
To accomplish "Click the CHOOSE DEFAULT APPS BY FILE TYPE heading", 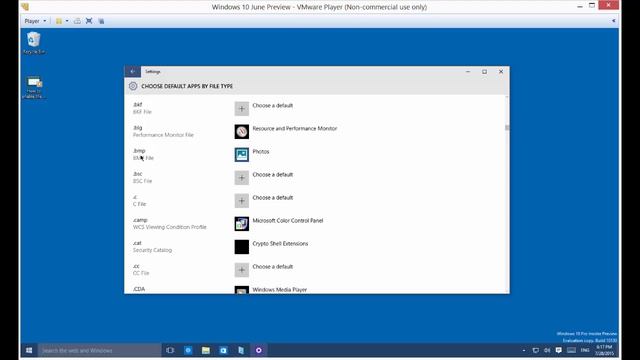I will [x=187, y=86].
